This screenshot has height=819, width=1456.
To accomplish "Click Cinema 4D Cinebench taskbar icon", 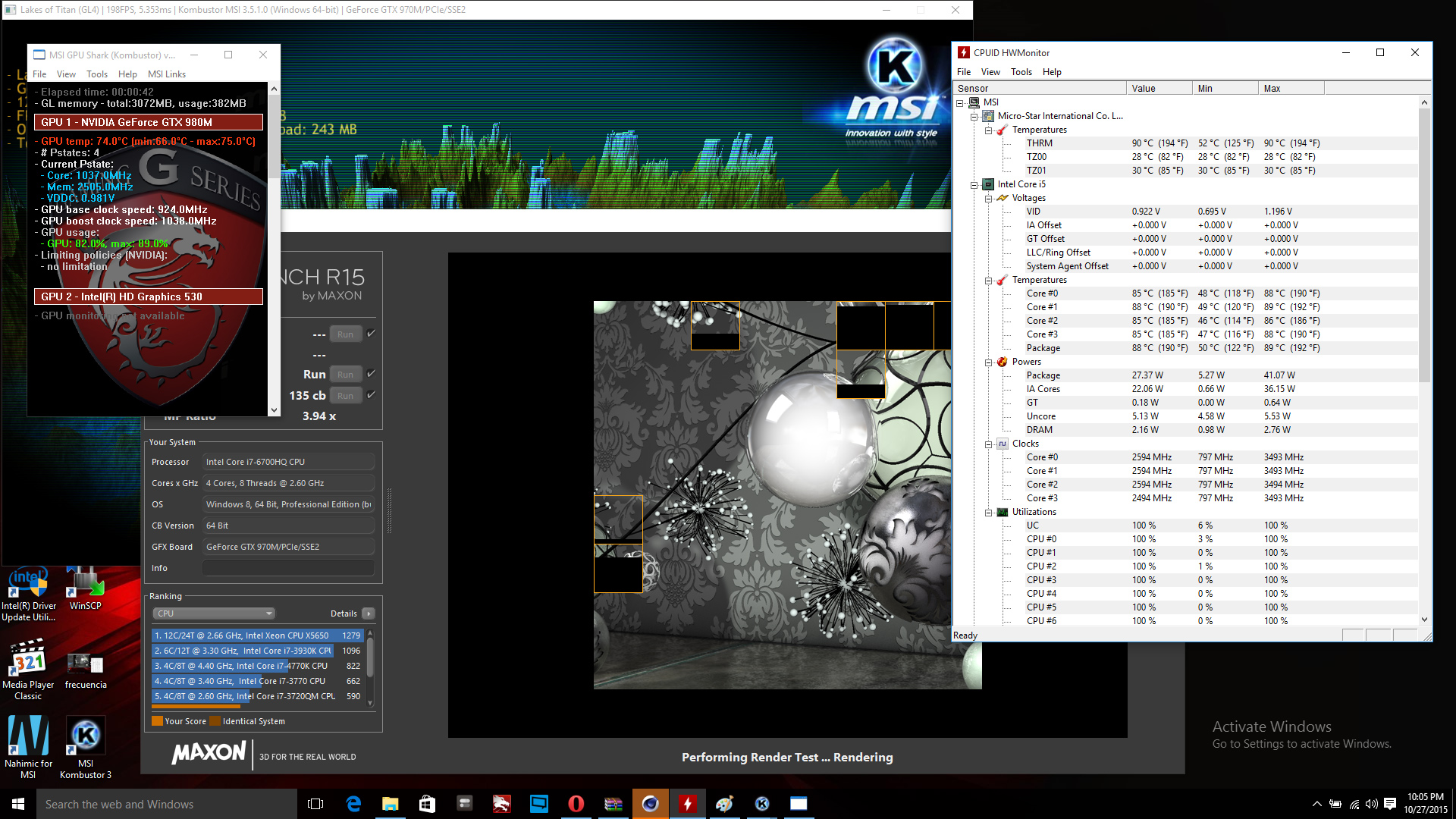I will pos(650,804).
